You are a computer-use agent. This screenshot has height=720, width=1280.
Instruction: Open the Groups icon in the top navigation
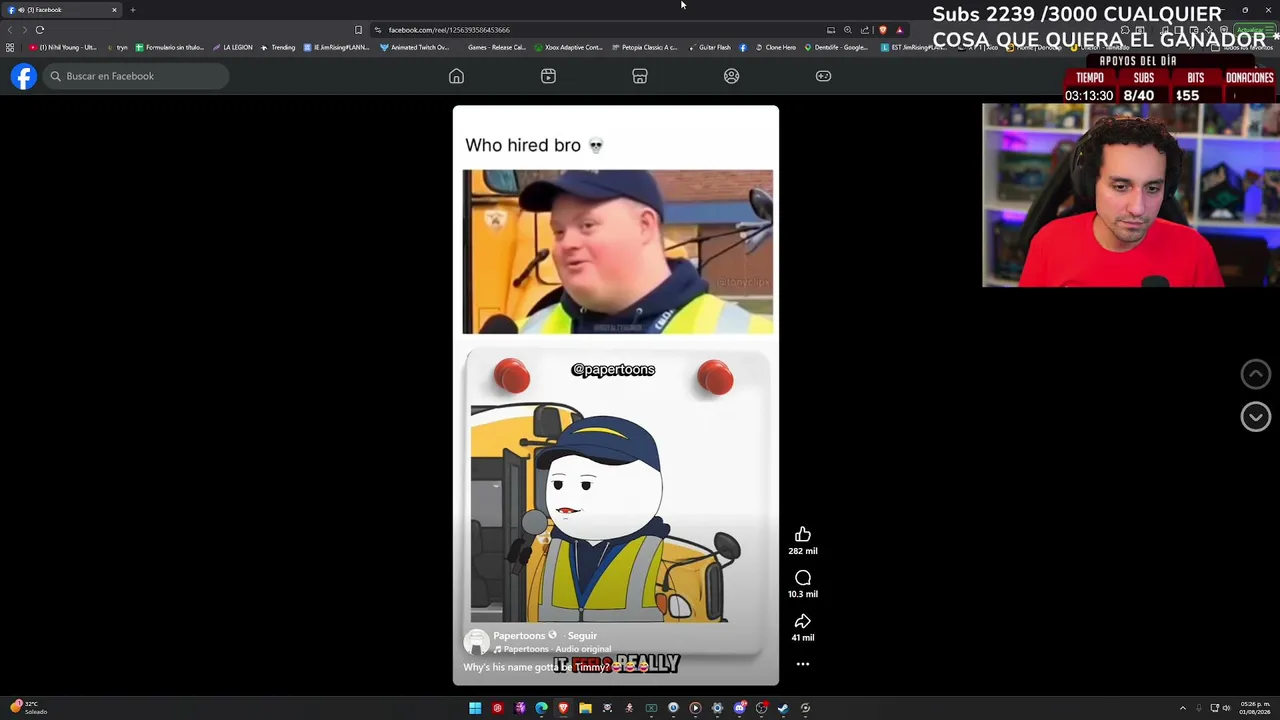point(732,76)
